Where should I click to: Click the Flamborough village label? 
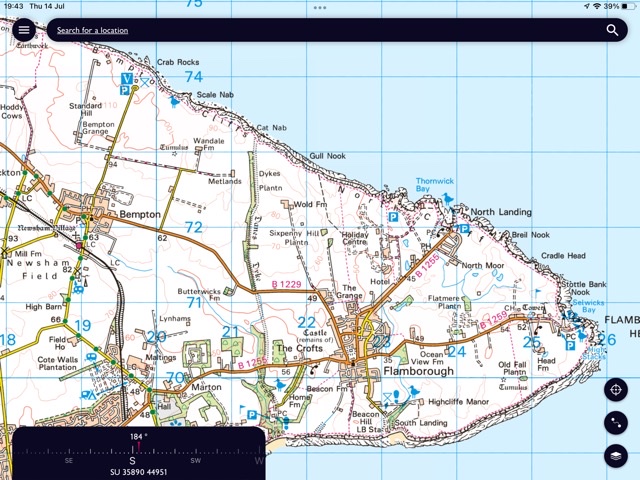tap(419, 371)
